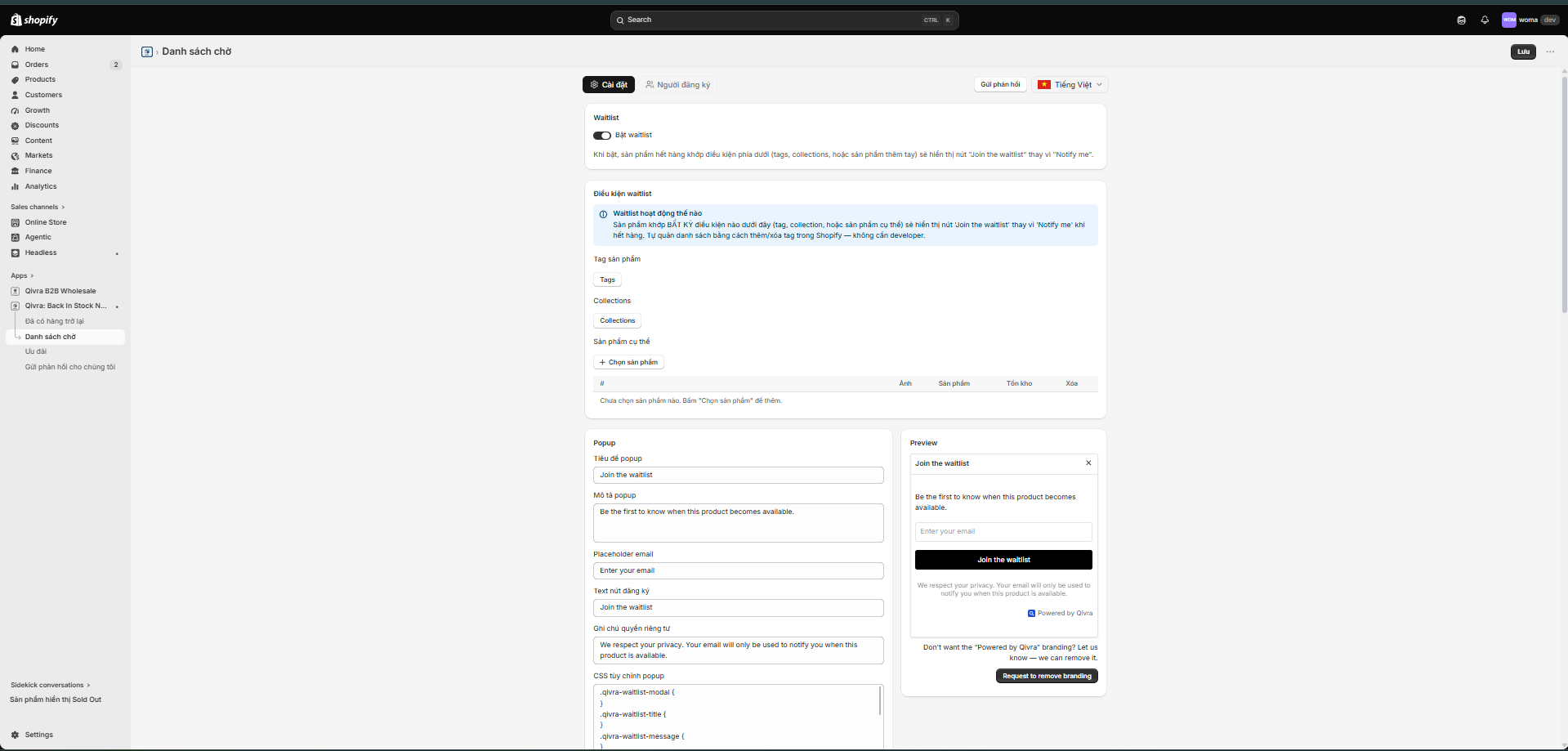This screenshot has height=751, width=1568.
Task: Switch to the Cài đặt tab
Action: tap(609, 85)
